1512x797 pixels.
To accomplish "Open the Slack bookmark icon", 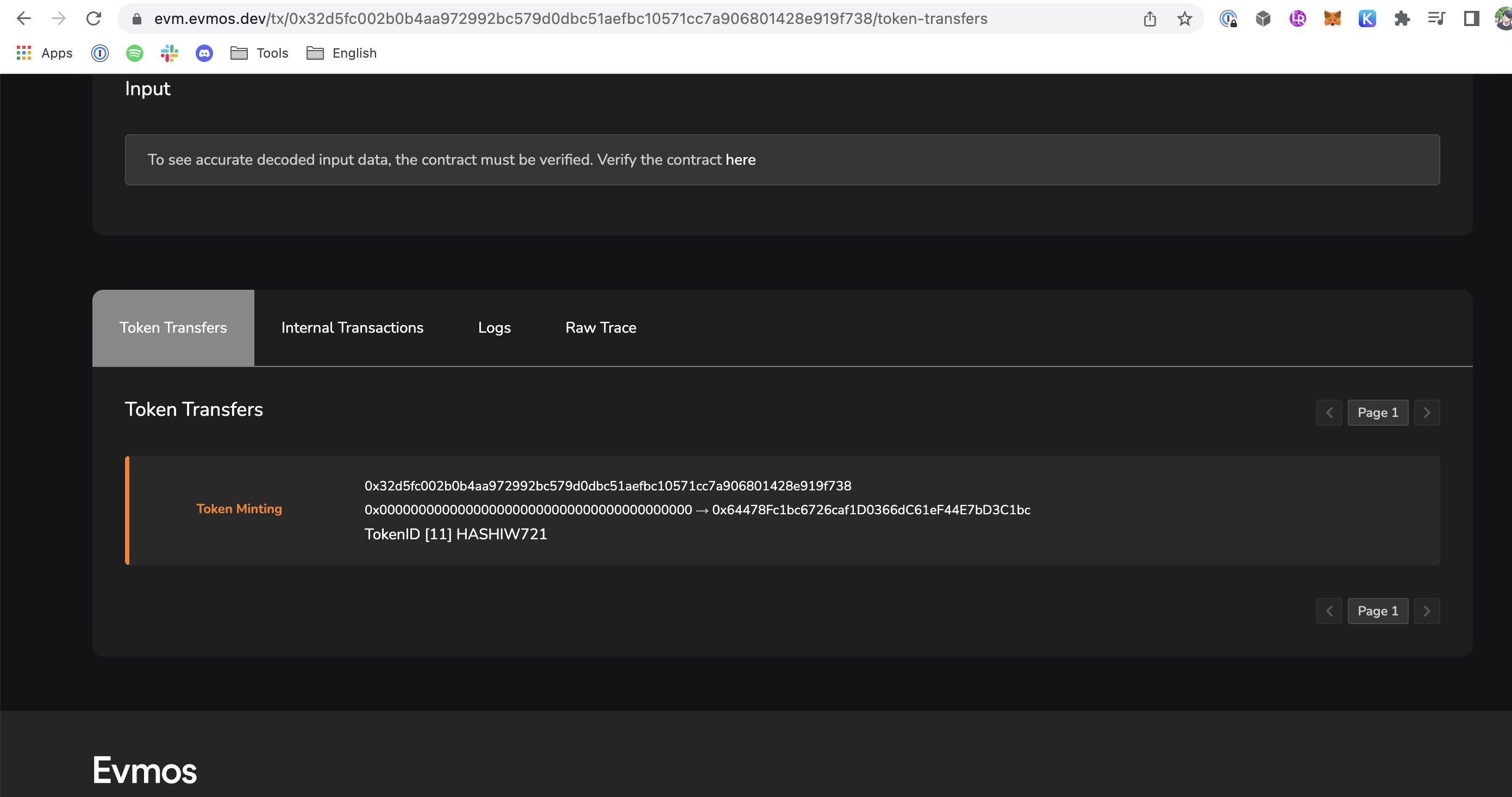I will (x=169, y=53).
